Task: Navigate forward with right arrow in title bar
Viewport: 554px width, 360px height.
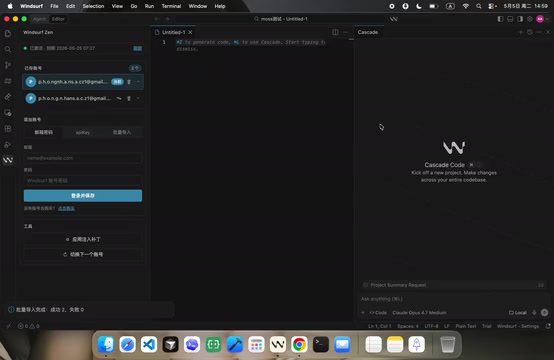Action: 167,19
